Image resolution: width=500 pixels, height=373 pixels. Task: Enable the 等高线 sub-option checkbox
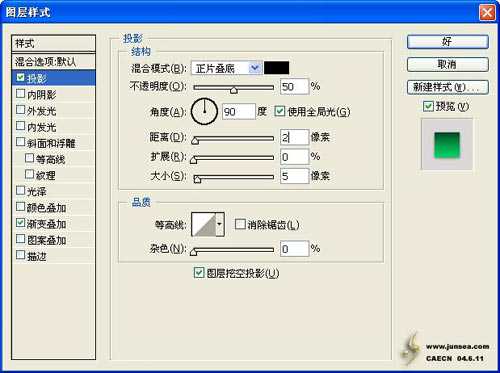(29, 158)
